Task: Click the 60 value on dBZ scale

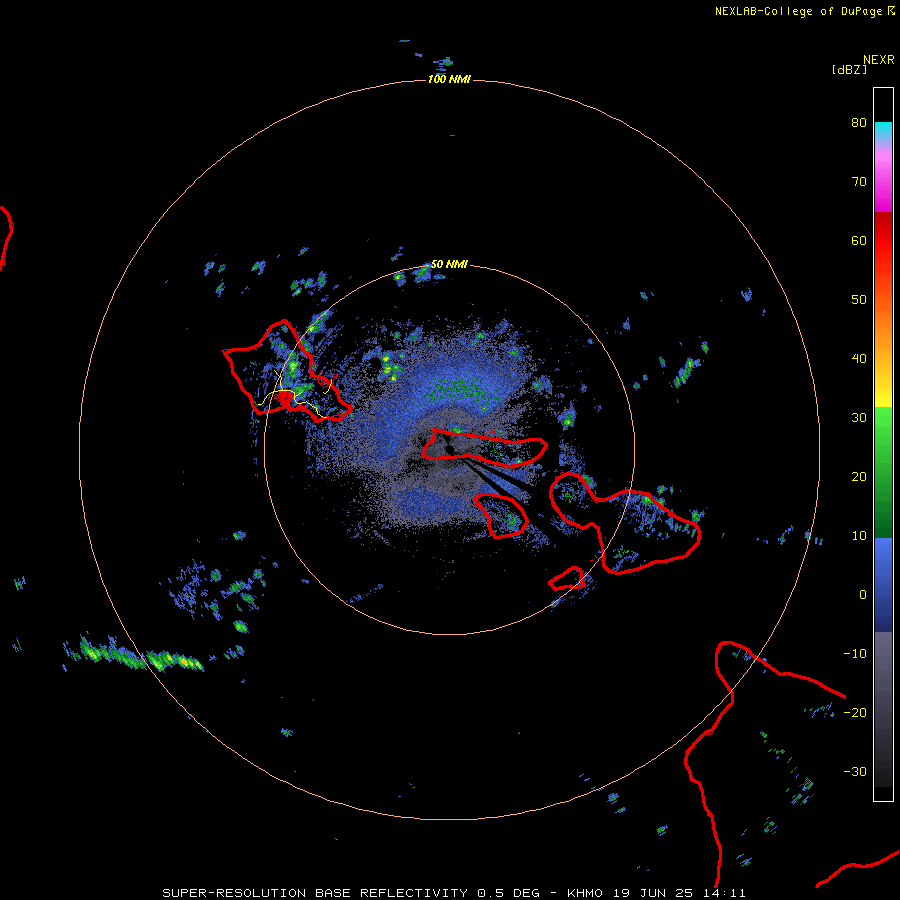Action: [859, 240]
